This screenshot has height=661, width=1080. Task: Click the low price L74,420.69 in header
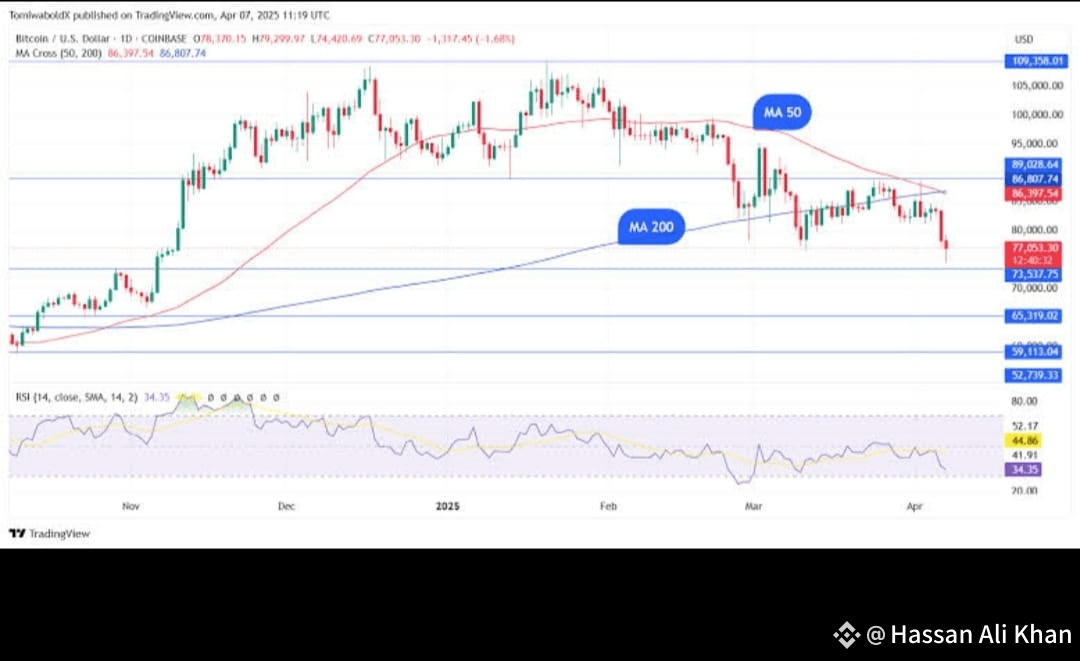[336, 39]
